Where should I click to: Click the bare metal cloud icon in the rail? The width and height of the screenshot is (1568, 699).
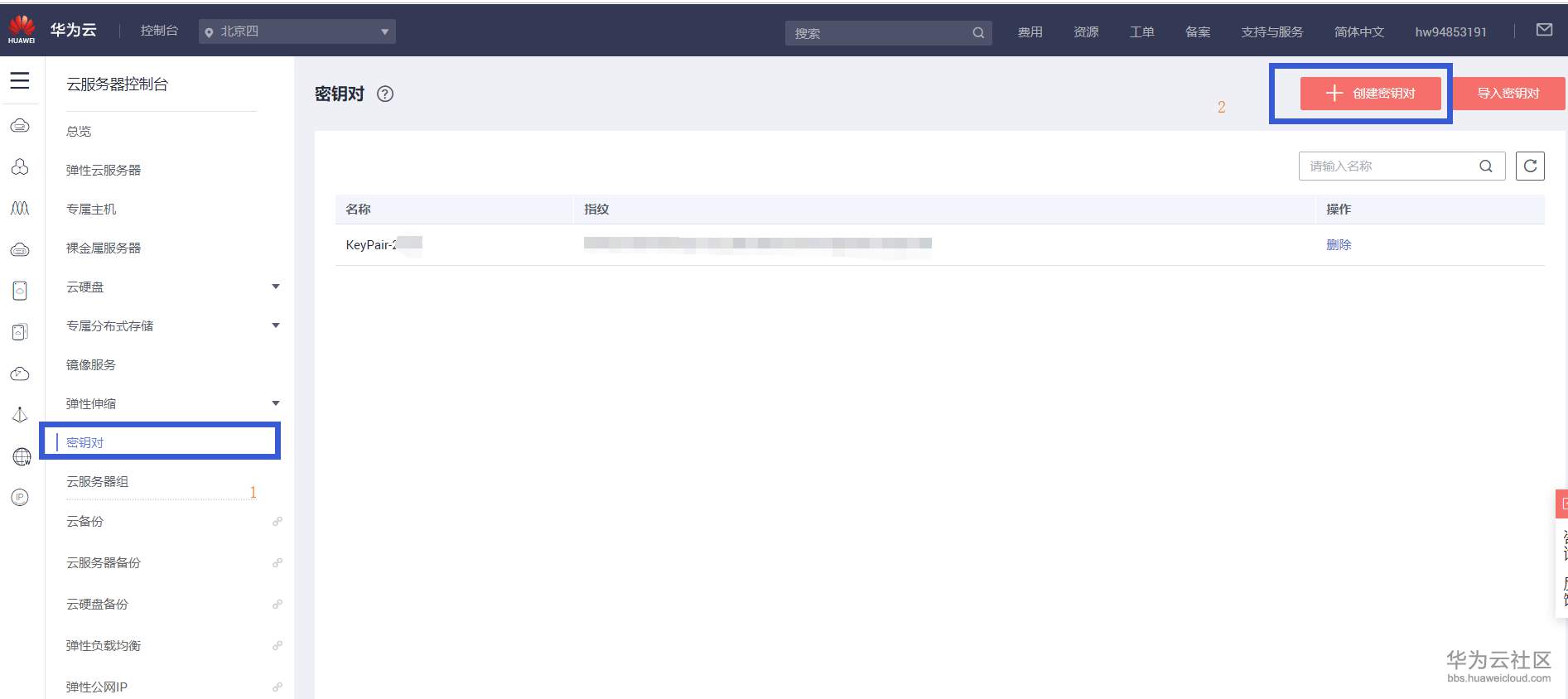click(x=20, y=249)
